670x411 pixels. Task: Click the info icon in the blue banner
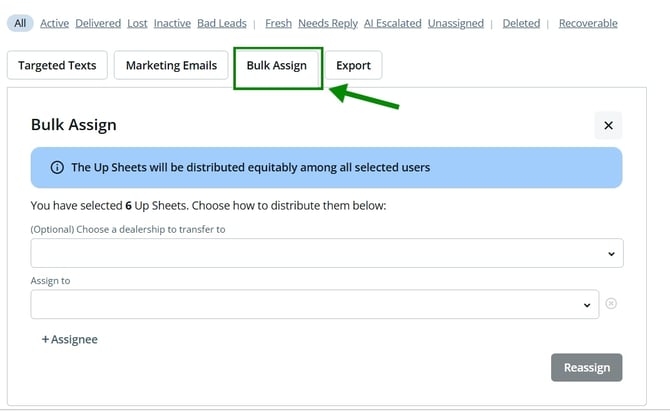pos(57,167)
